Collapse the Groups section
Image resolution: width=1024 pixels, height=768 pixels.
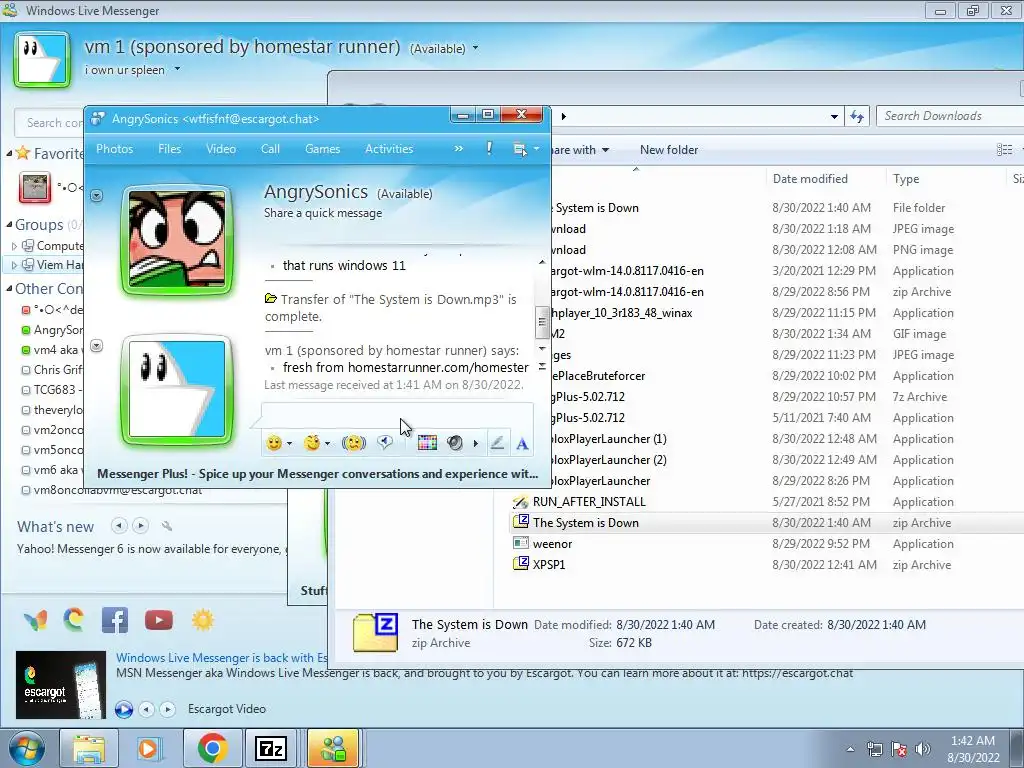pos(9,225)
